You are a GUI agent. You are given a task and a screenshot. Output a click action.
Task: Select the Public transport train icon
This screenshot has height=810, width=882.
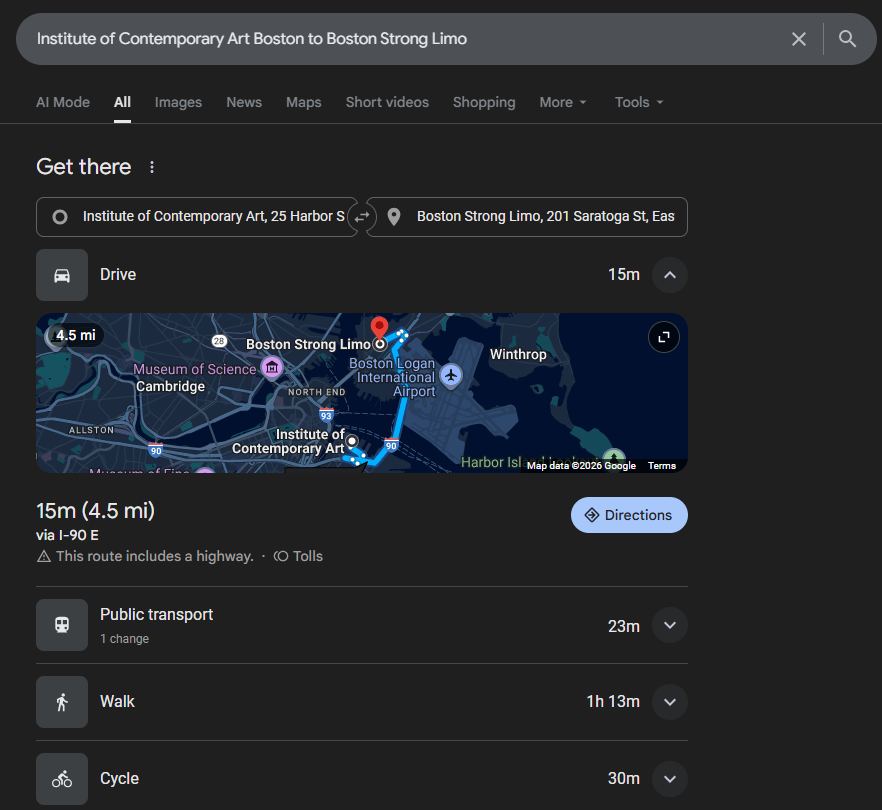pos(62,625)
